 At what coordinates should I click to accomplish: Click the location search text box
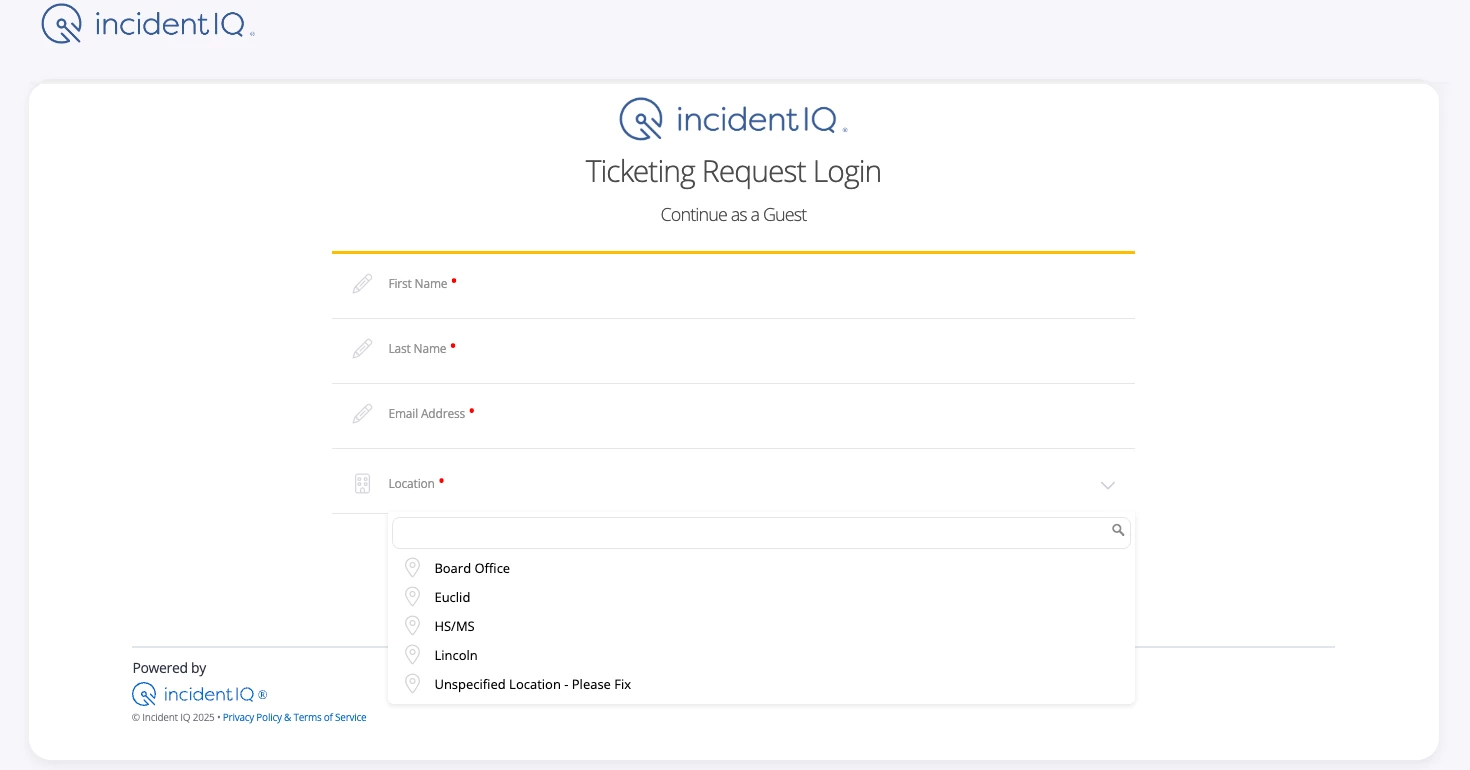coord(761,532)
